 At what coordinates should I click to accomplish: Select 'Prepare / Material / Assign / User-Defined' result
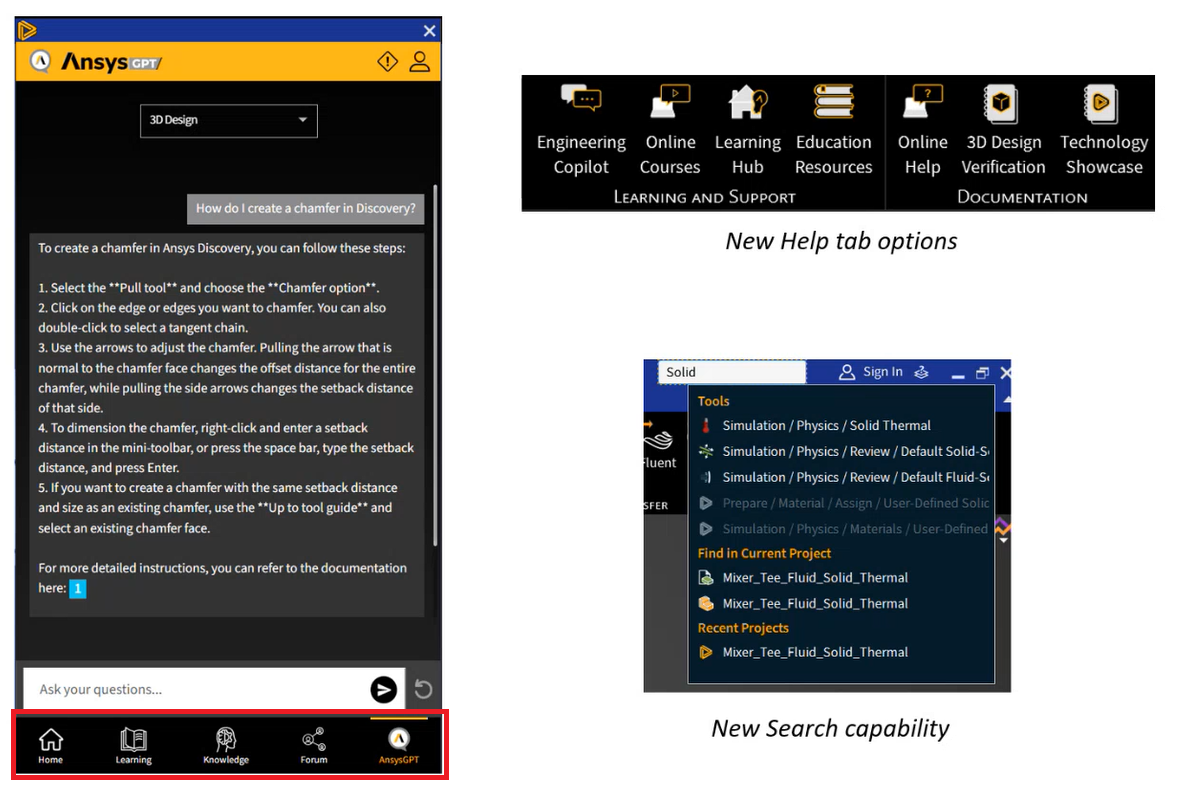(841, 503)
